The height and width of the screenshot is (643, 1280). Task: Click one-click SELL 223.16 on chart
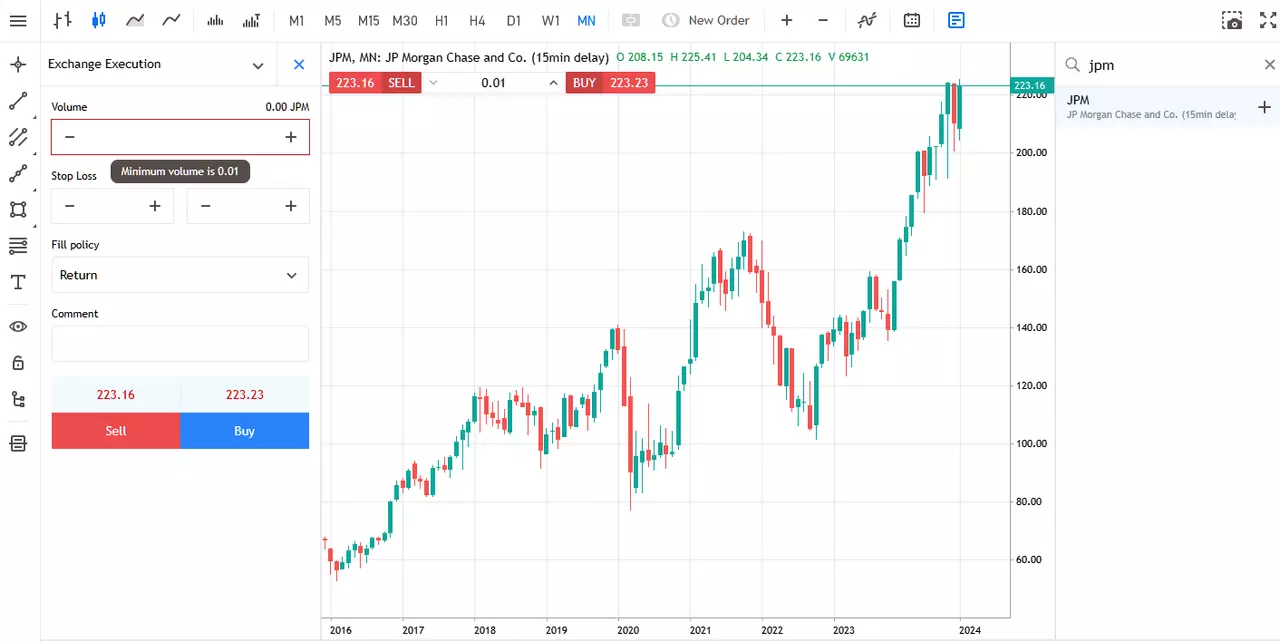(x=375, y=83)
